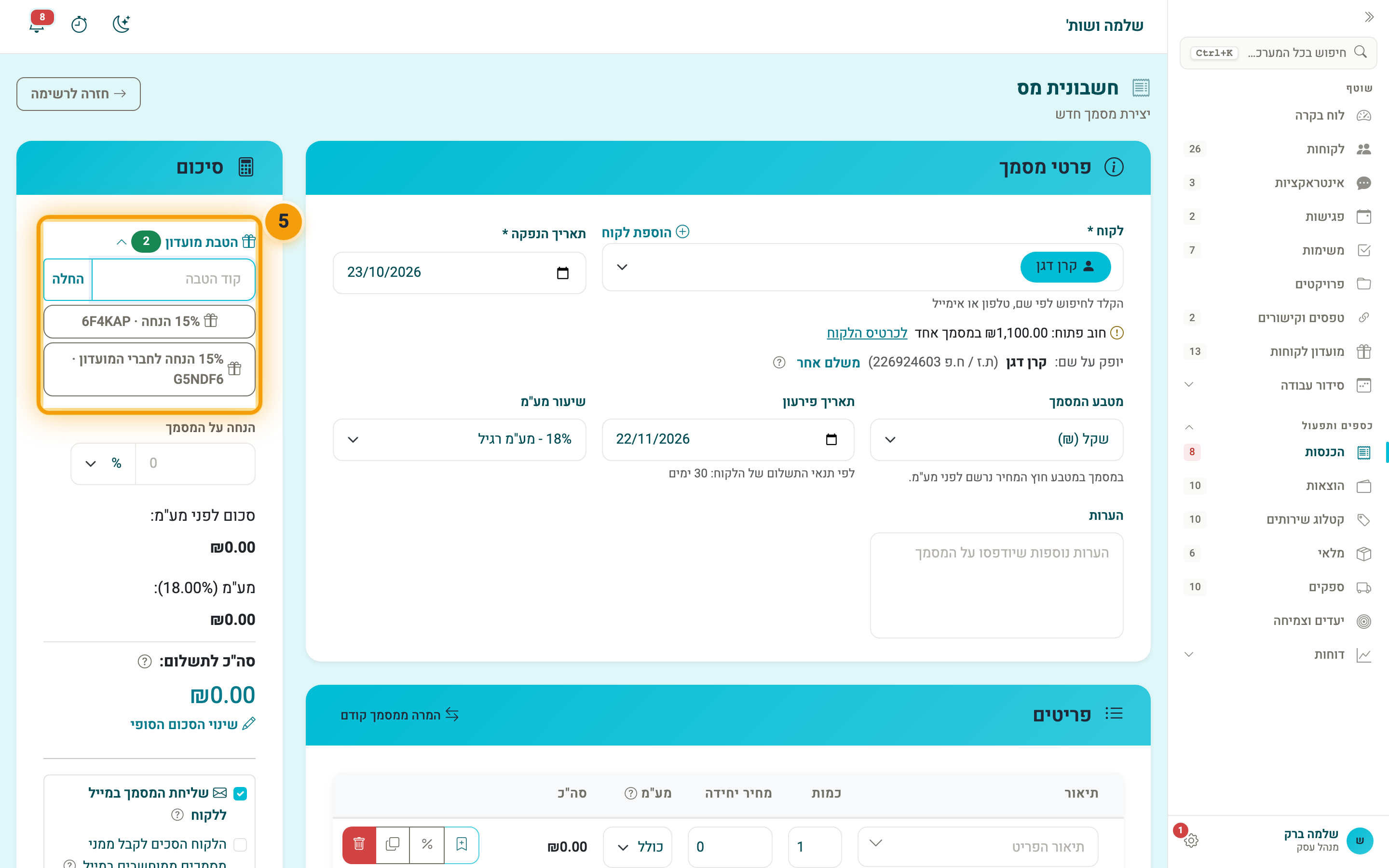Open calendar picker for תאריך פירעון
This screenshot has width=1389, height=868.
click(x=831, y=440)
